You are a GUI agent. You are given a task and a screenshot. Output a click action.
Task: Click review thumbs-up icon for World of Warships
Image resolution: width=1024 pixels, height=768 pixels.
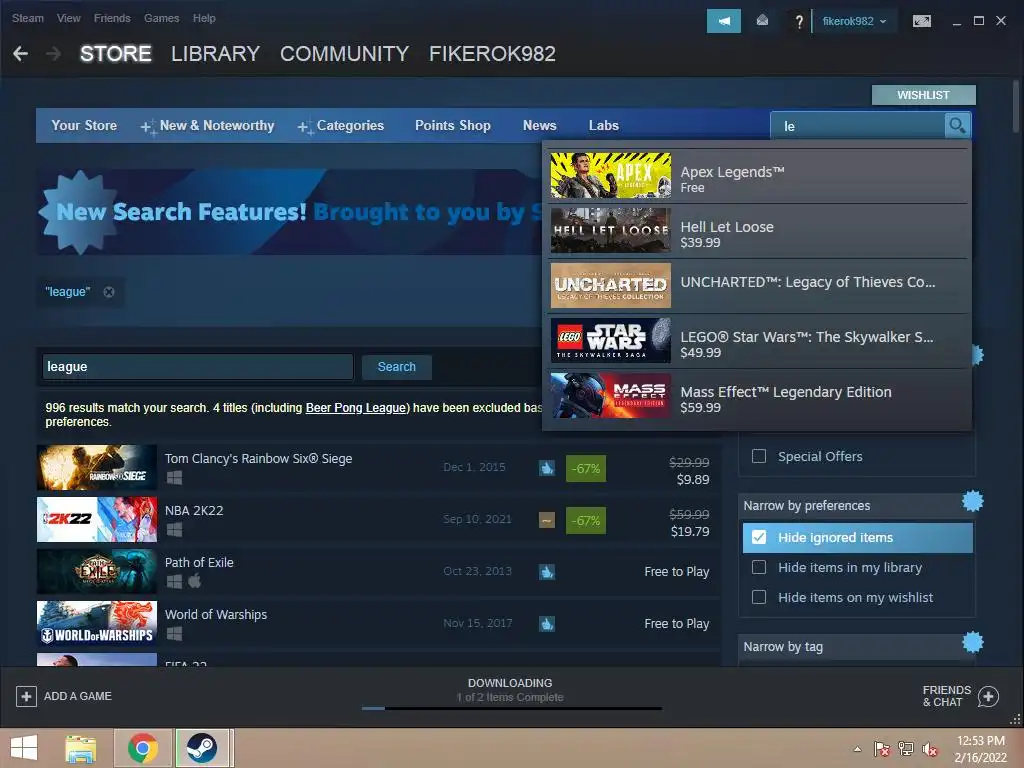[x=547, y=624]
